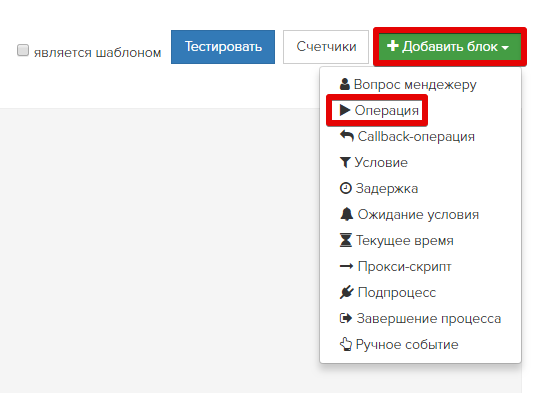Click the exit icon for Завершение процесса

pyautogui.click(x=346, y=318)
